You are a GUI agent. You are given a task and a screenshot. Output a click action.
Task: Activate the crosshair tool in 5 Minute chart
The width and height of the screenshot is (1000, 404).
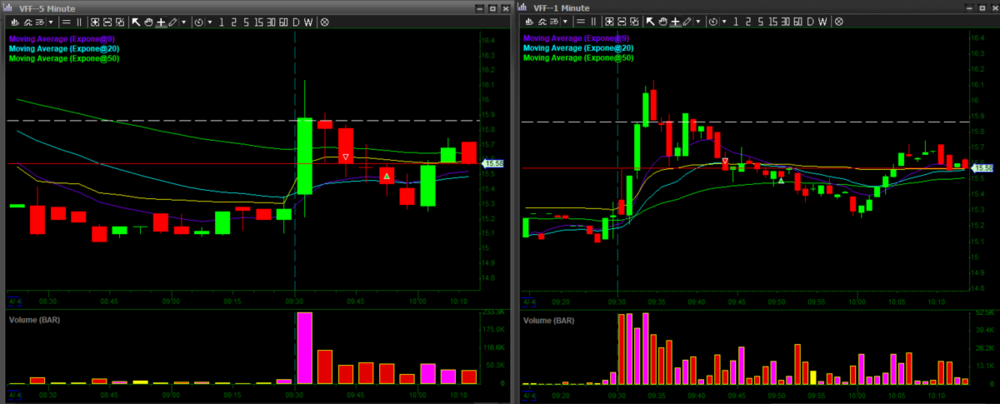point(160,22)
